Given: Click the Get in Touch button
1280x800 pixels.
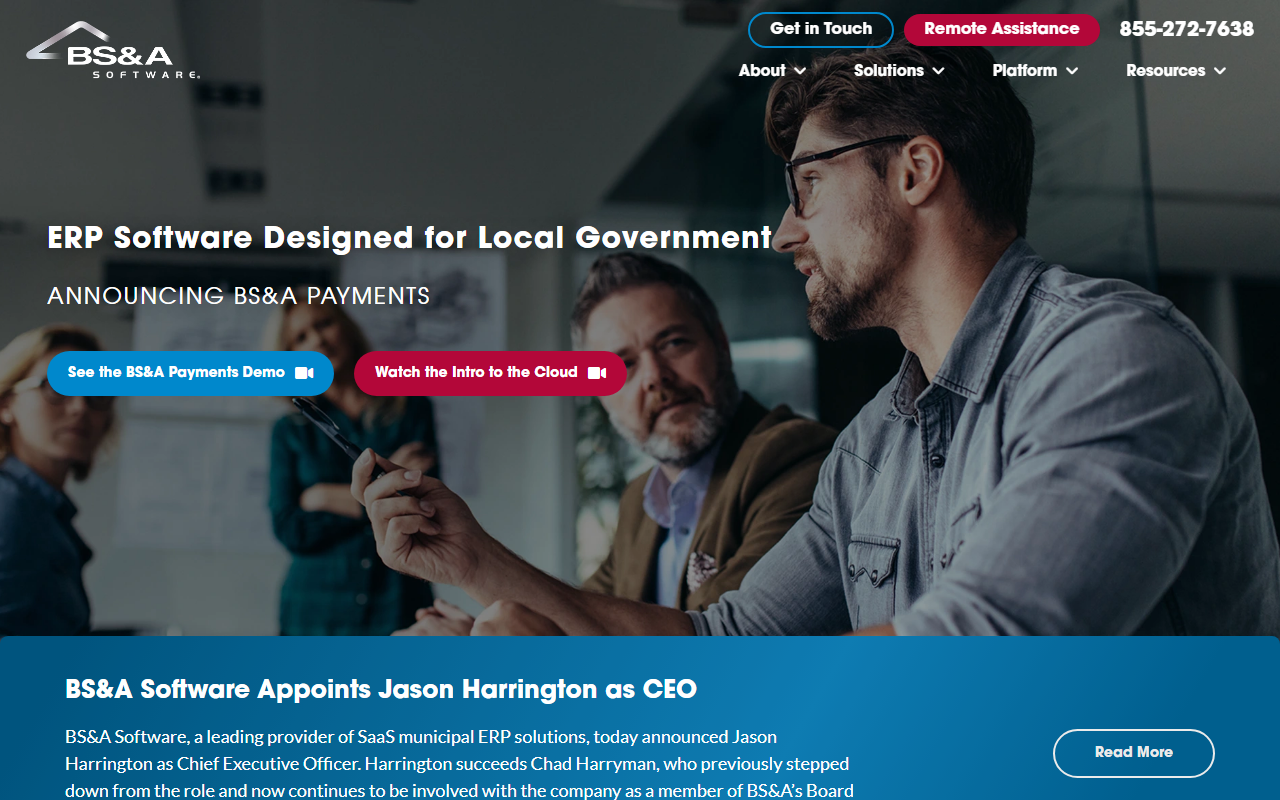Looking at the screenshot, I should click(821, 29).
